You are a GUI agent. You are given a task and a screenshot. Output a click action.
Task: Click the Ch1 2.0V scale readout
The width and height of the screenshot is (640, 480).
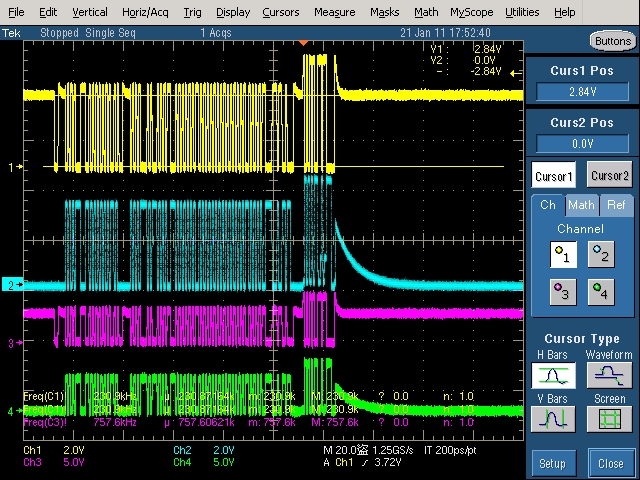[54, 450]
